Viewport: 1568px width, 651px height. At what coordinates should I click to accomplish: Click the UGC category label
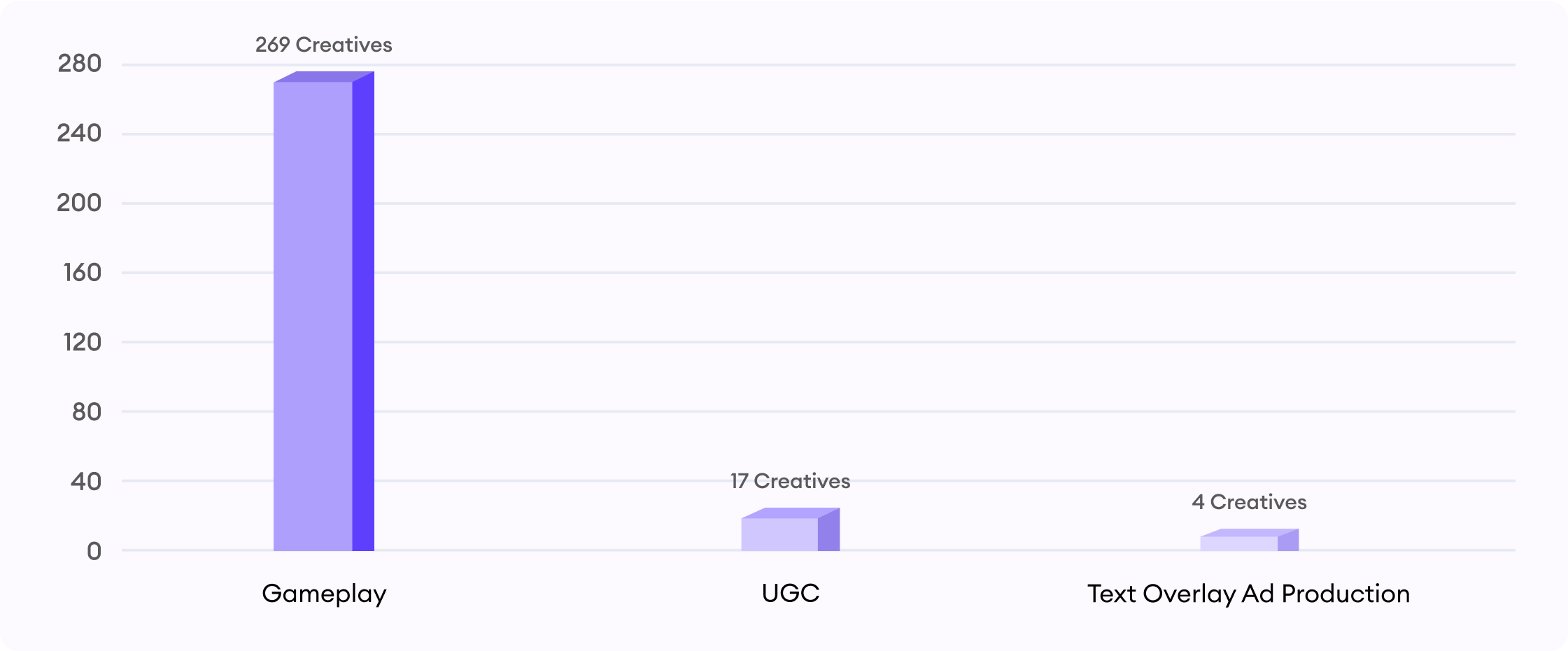tap(791, 593)
